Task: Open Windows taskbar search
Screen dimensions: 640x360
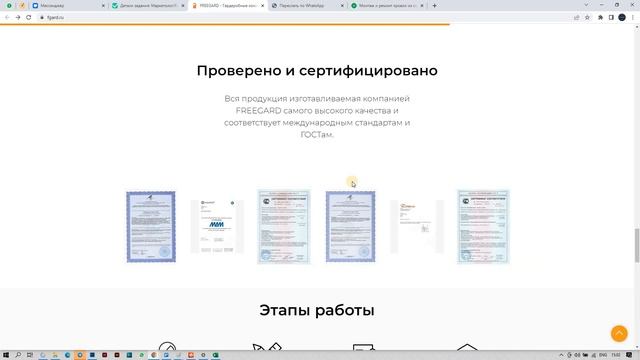Action: [18, 355]
